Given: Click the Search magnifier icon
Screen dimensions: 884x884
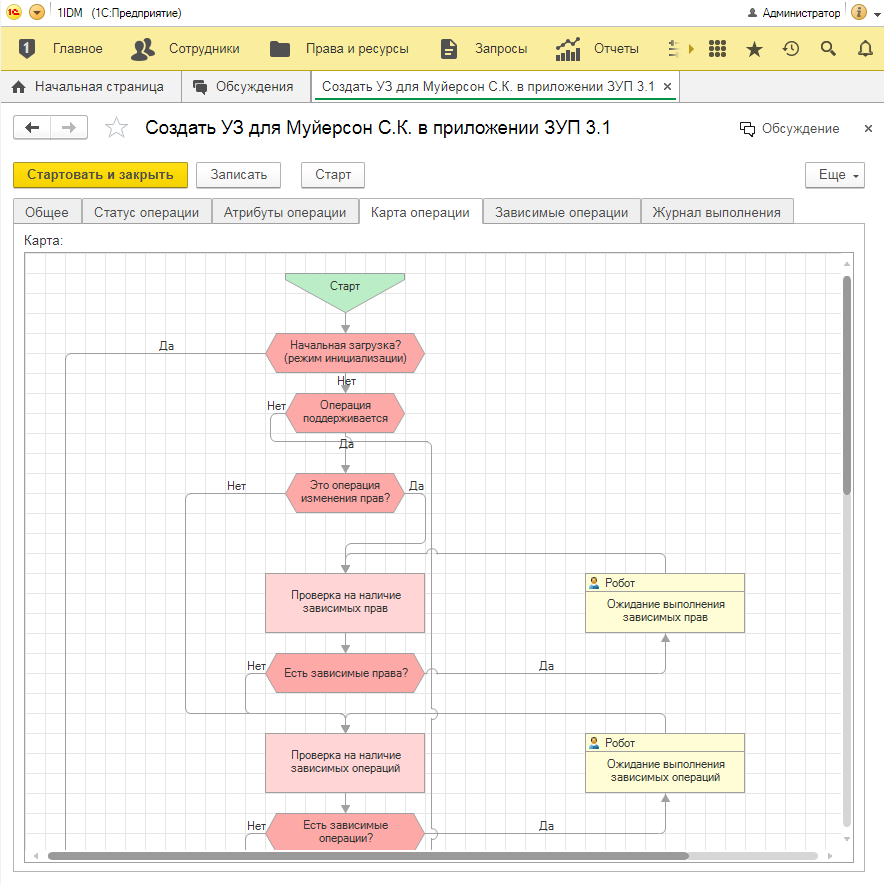Looking at the screenshot, I should (x=828, y=48).
